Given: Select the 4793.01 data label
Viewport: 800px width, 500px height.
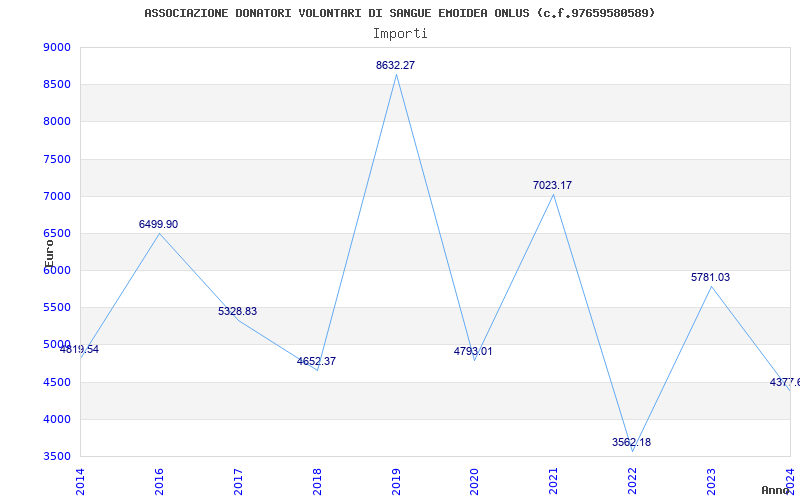Looking at the screenshot, I should coord(473,352).
